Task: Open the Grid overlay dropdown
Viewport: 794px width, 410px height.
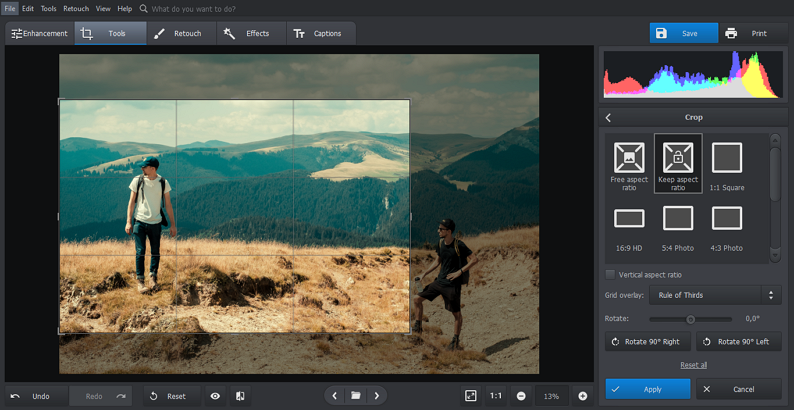Action: (714, 295)
